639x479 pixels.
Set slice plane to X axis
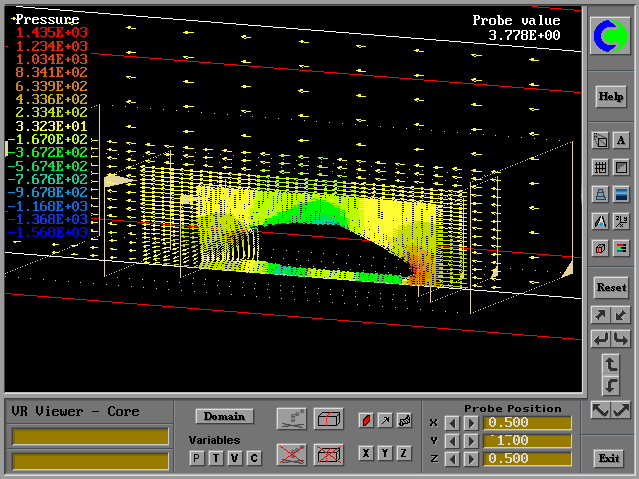click(366, 453)
